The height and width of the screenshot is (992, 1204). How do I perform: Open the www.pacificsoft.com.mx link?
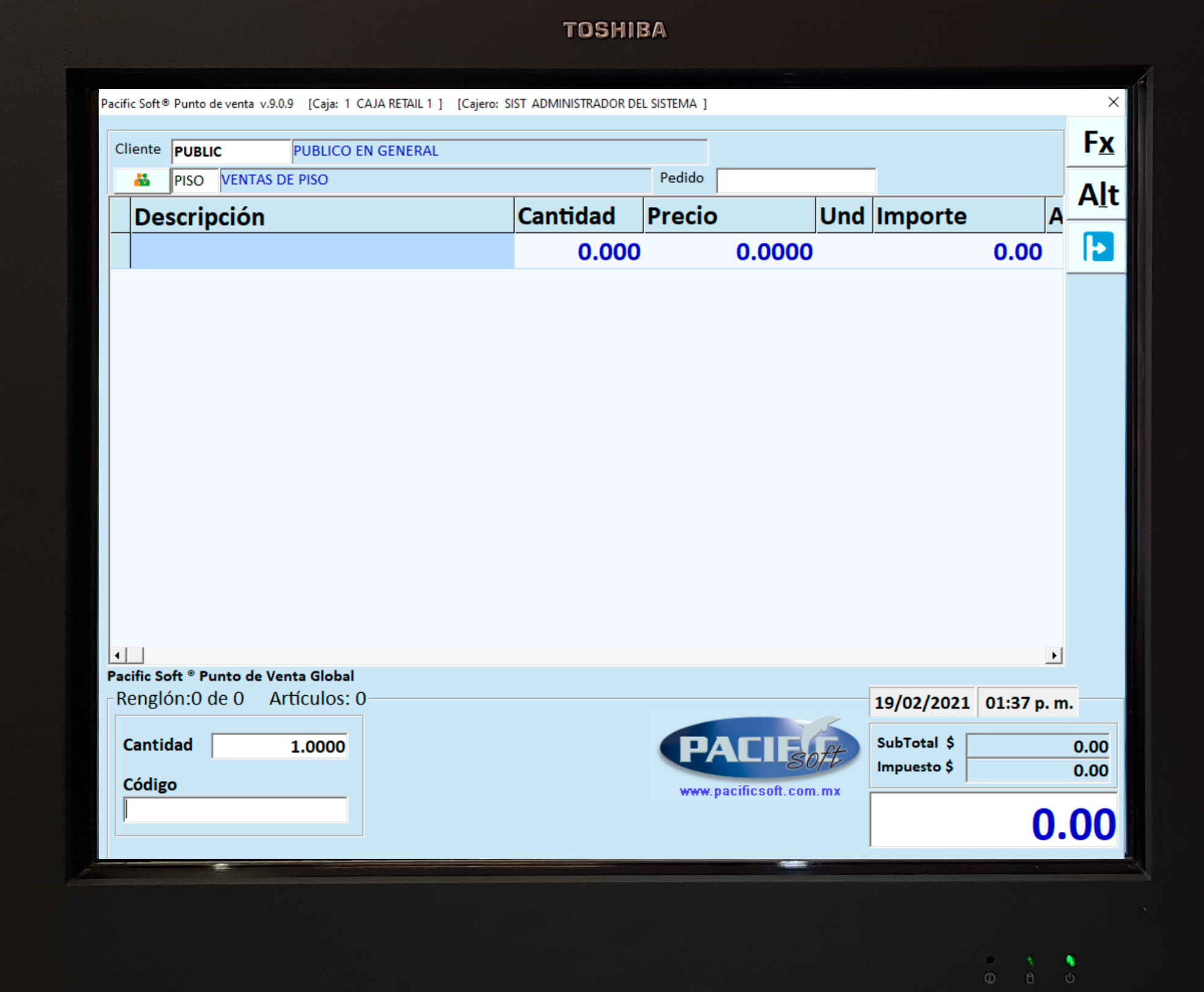760,791
